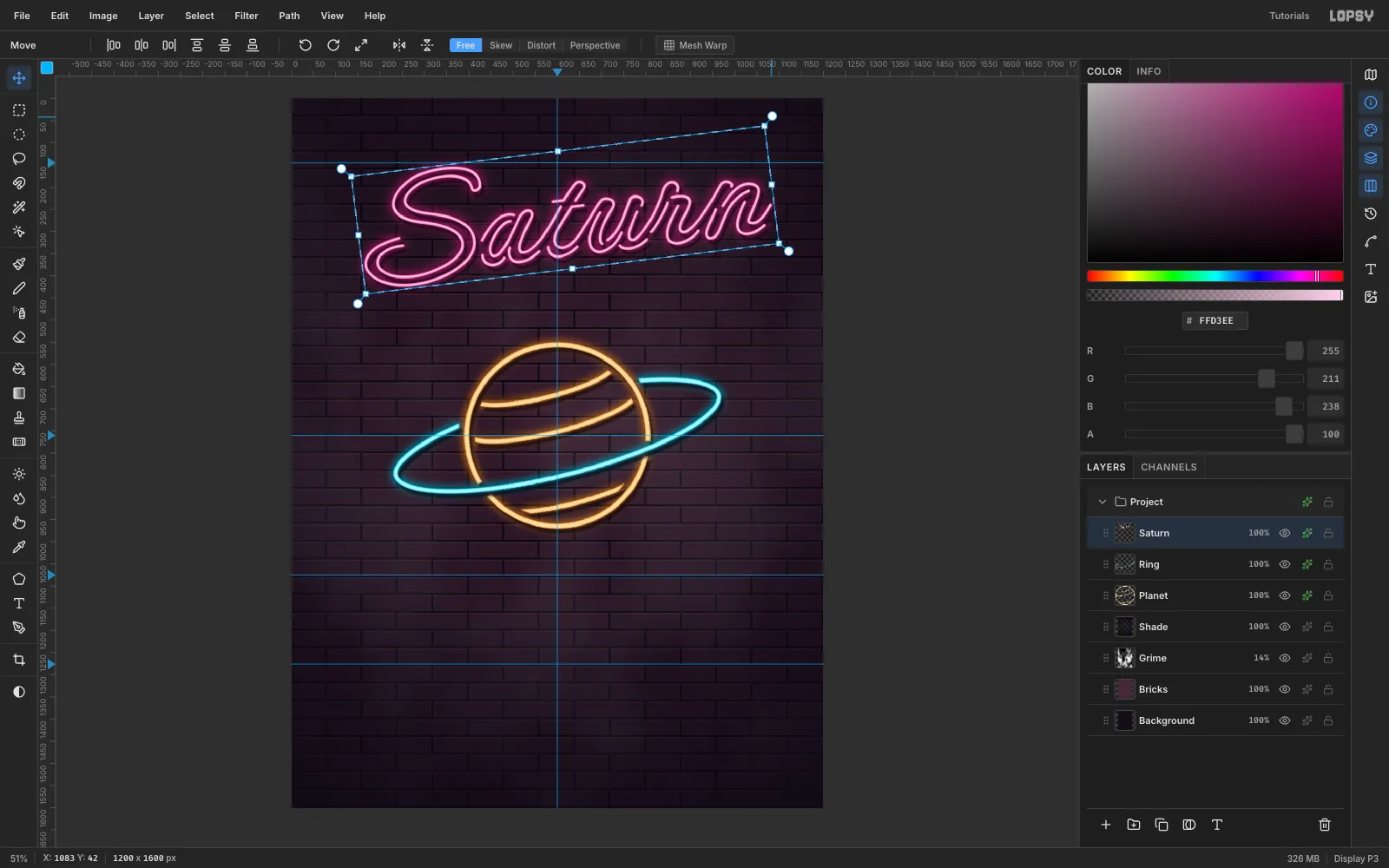Hide the Grime layer
Image resolution: width=1389 pixels, height=868 pixels.
[1285, 658]
